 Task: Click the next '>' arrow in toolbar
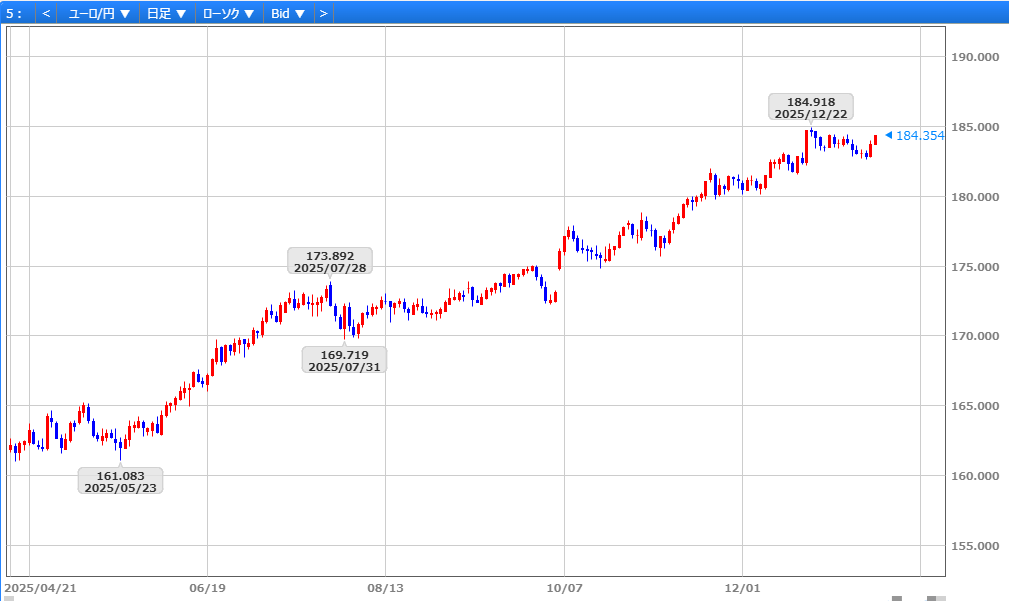(323, 14)
